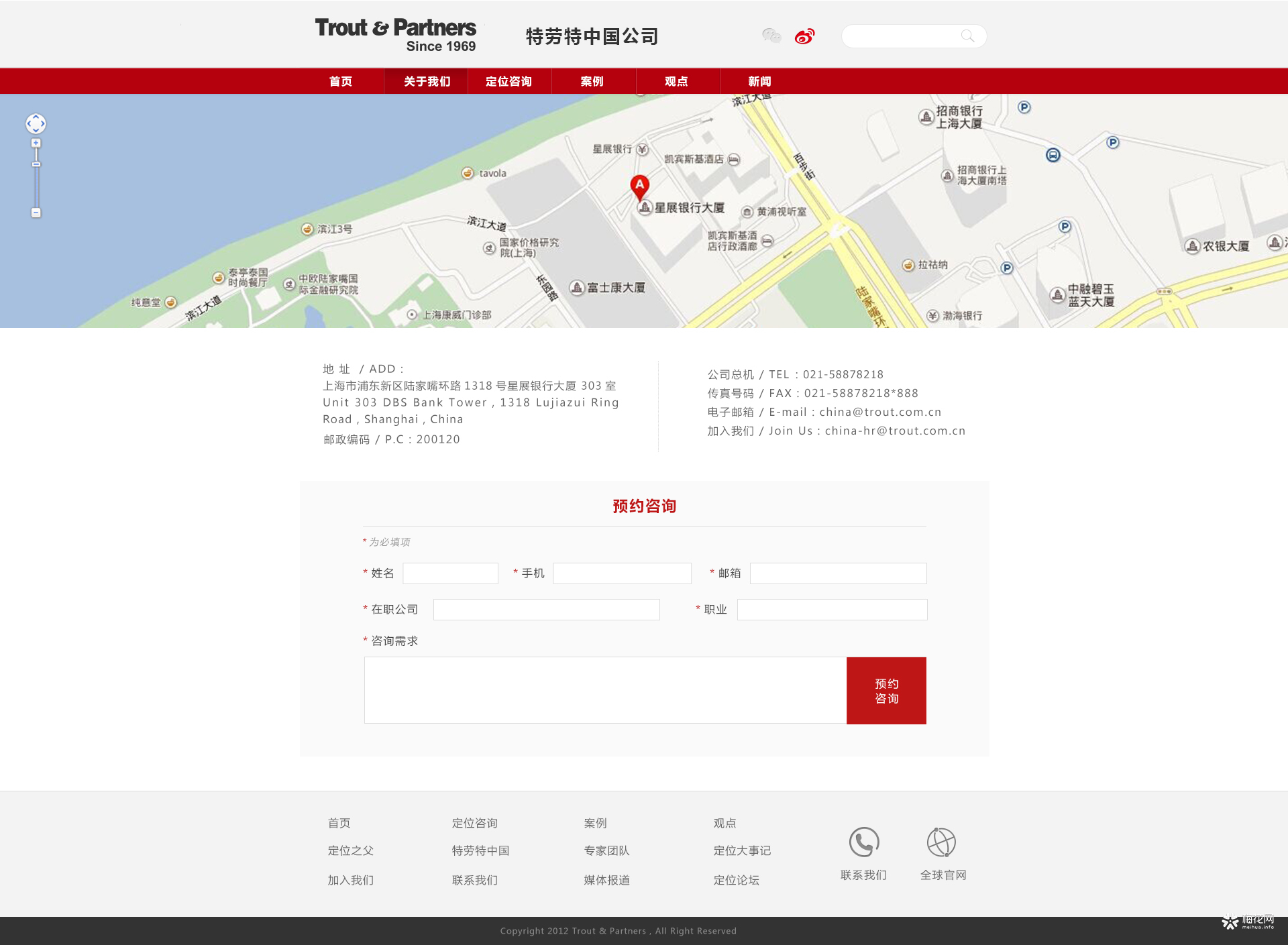Open footer link 媒体报道
Screen dimensions: 1288x945
pyautogui.click(x=606, y=880)
